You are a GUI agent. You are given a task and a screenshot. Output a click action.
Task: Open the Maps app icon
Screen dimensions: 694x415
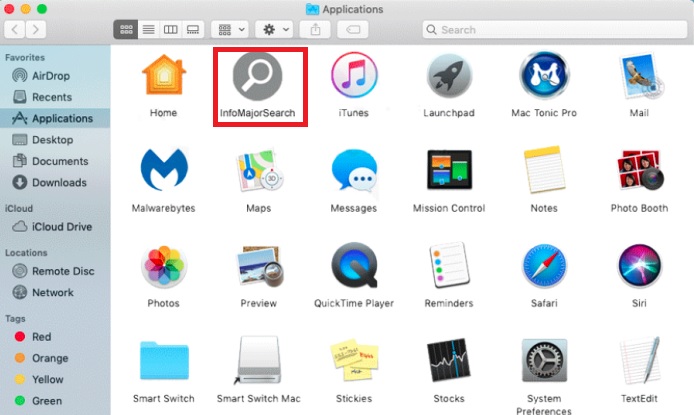[259, 170]
